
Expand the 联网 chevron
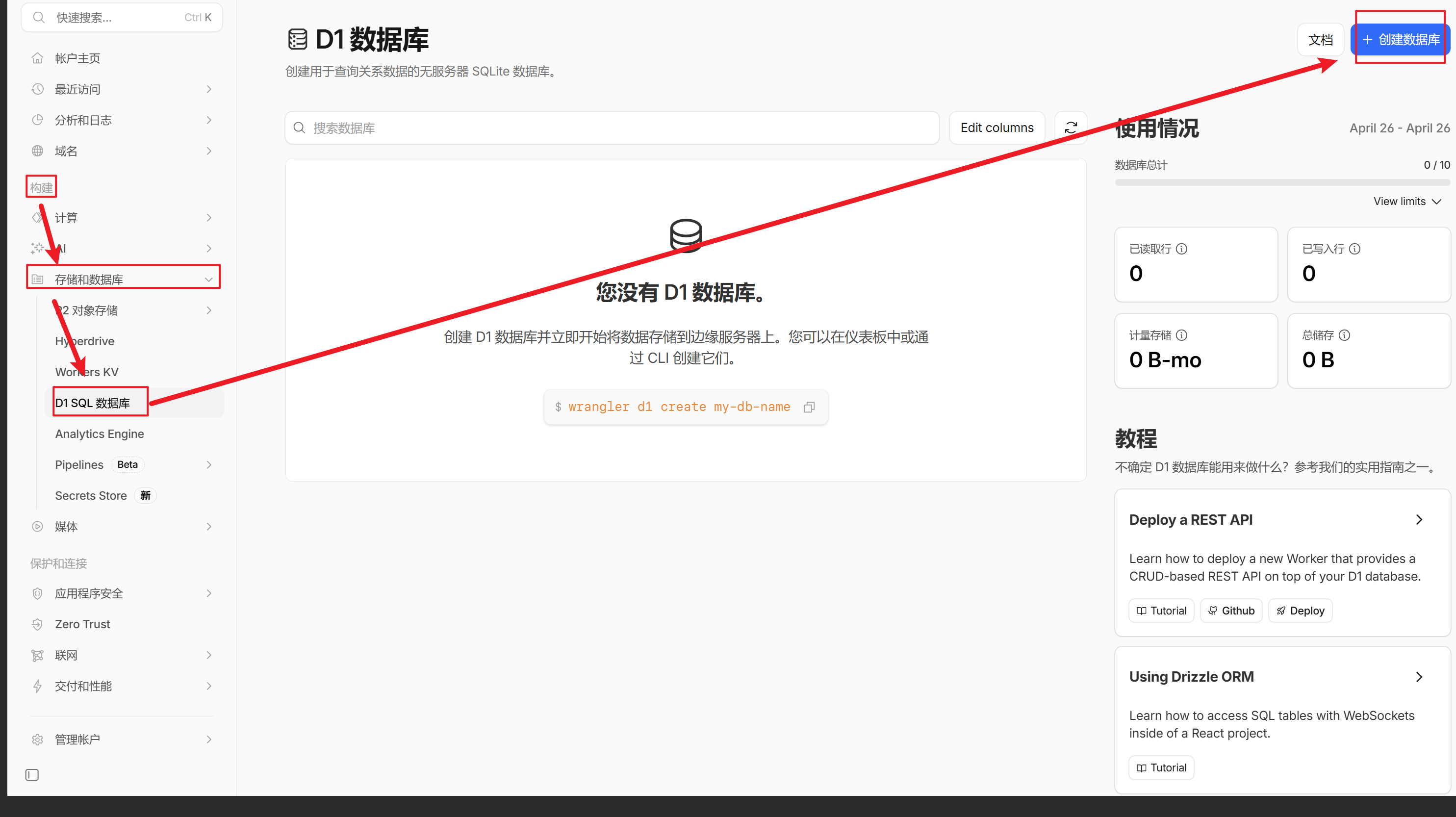point(209,655)
